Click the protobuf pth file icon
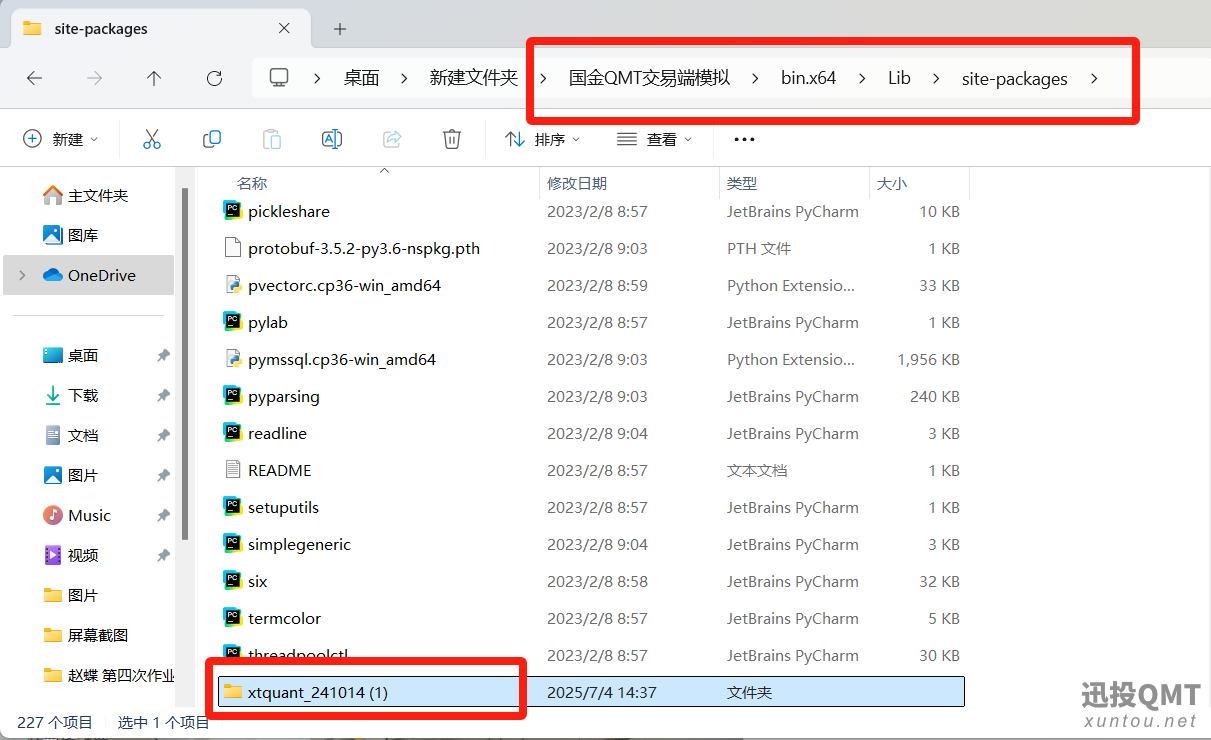 click(232, 248)
